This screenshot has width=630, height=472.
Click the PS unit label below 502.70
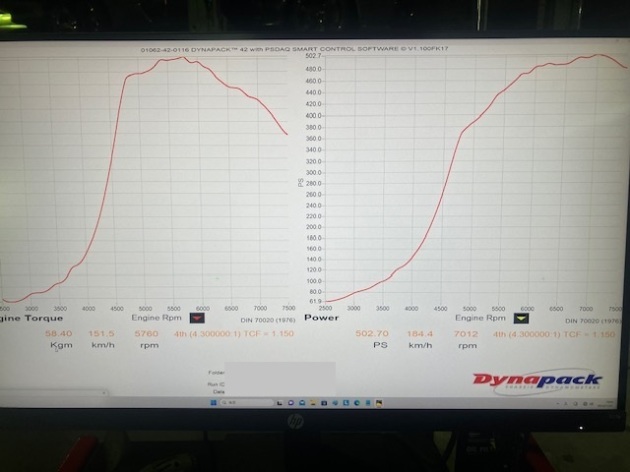(x=379, y=346)
